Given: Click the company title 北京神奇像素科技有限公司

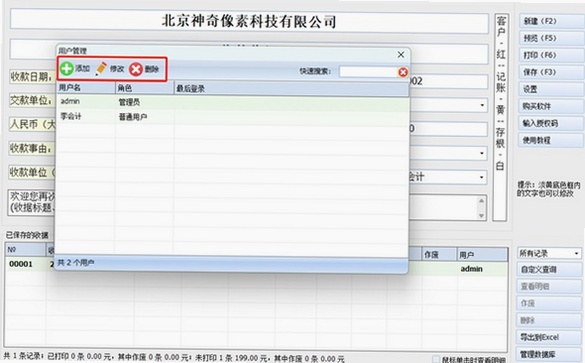Looking at the screenshot, I should tap(249, 21).
